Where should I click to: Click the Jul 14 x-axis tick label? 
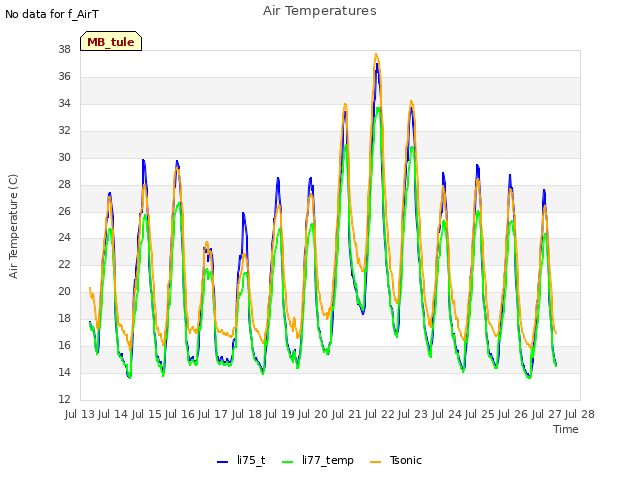click(113, 414)
